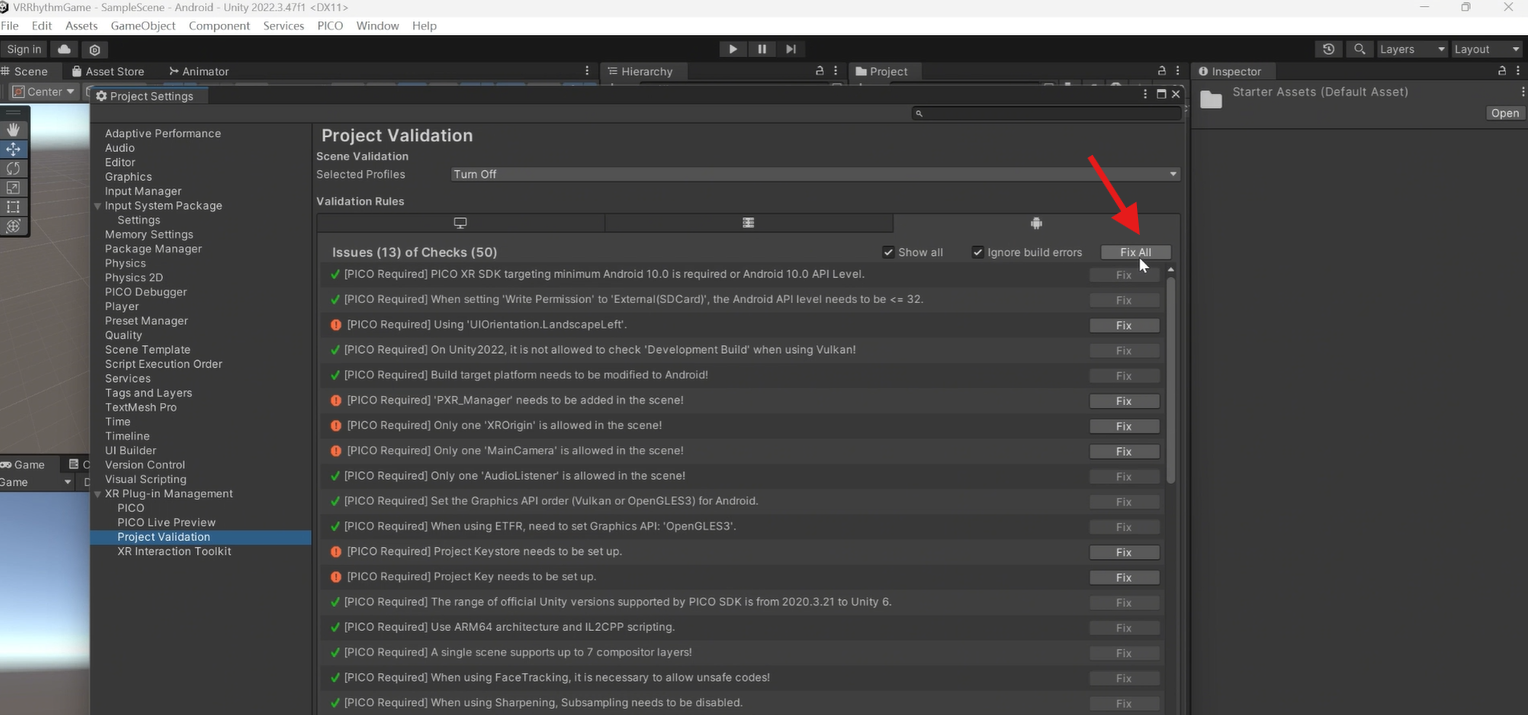Open the Undo History icon
1528x715 pixels.
tap(1328, 49)
